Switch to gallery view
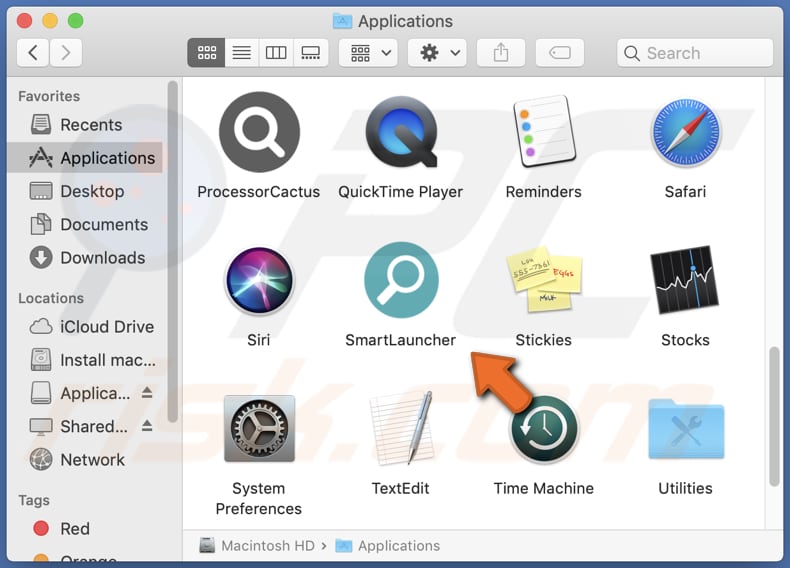This screenshot has width=790, height=568. coord(310,52)
